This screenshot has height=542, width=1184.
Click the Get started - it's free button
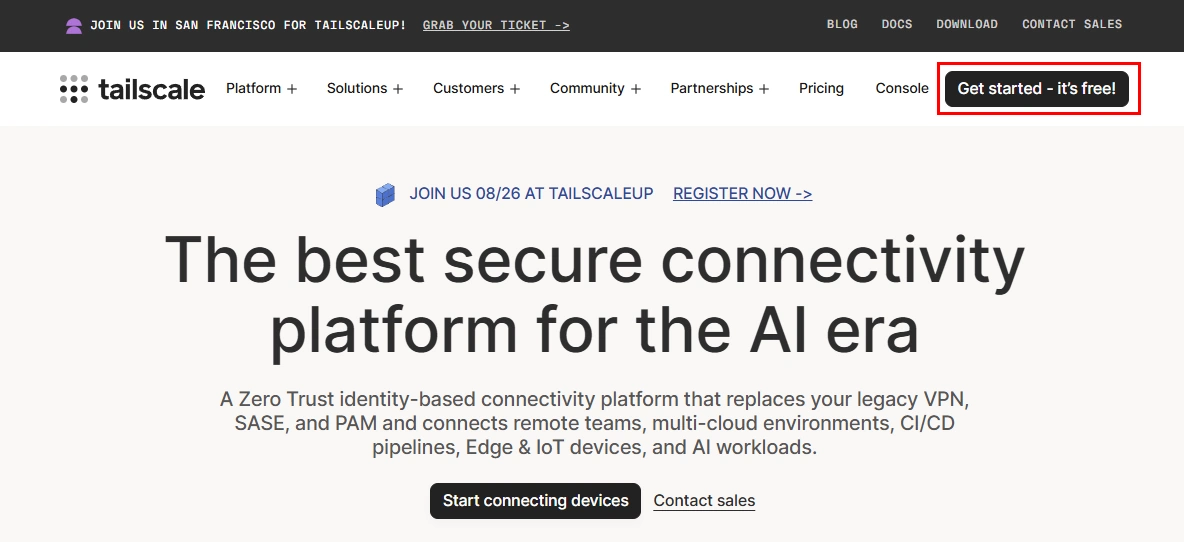pyautogui.click(x=1037, y=89)
